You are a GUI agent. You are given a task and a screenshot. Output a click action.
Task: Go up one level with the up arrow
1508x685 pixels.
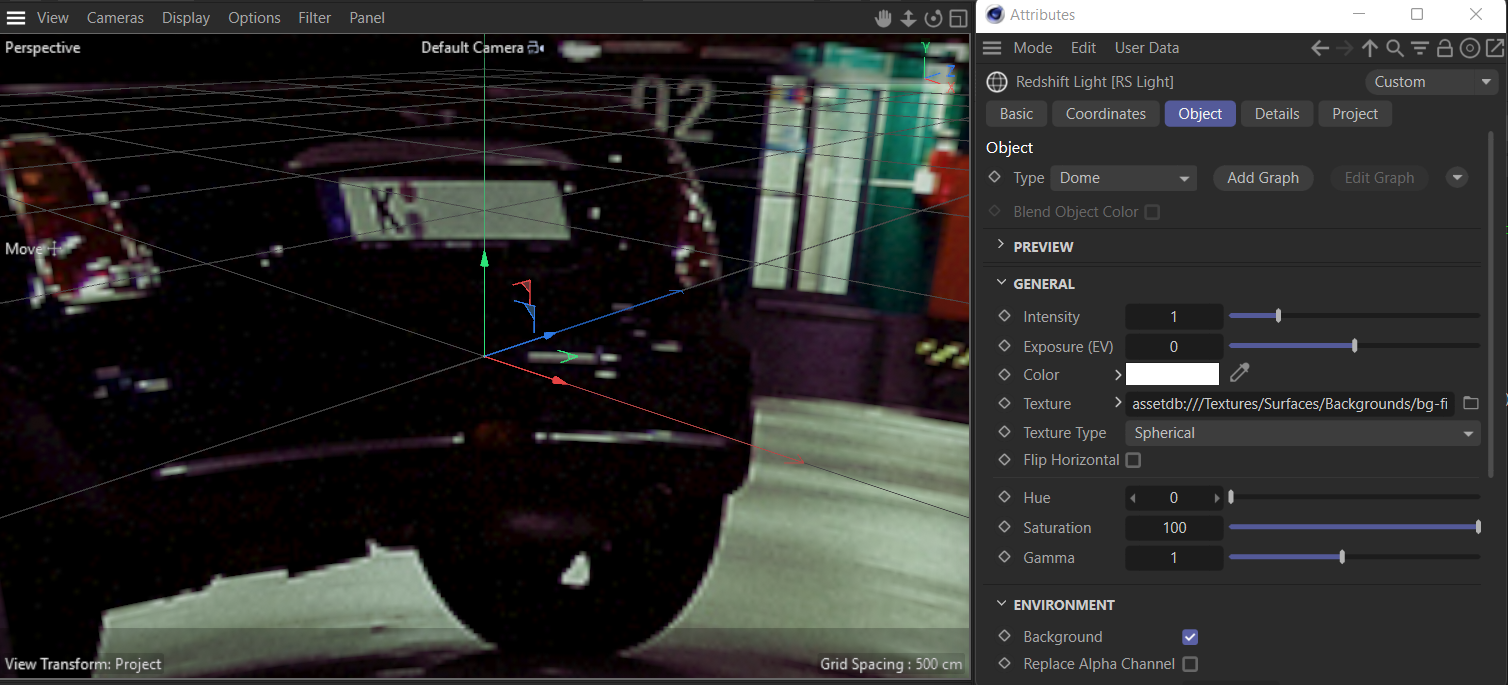pos(1370,48)
